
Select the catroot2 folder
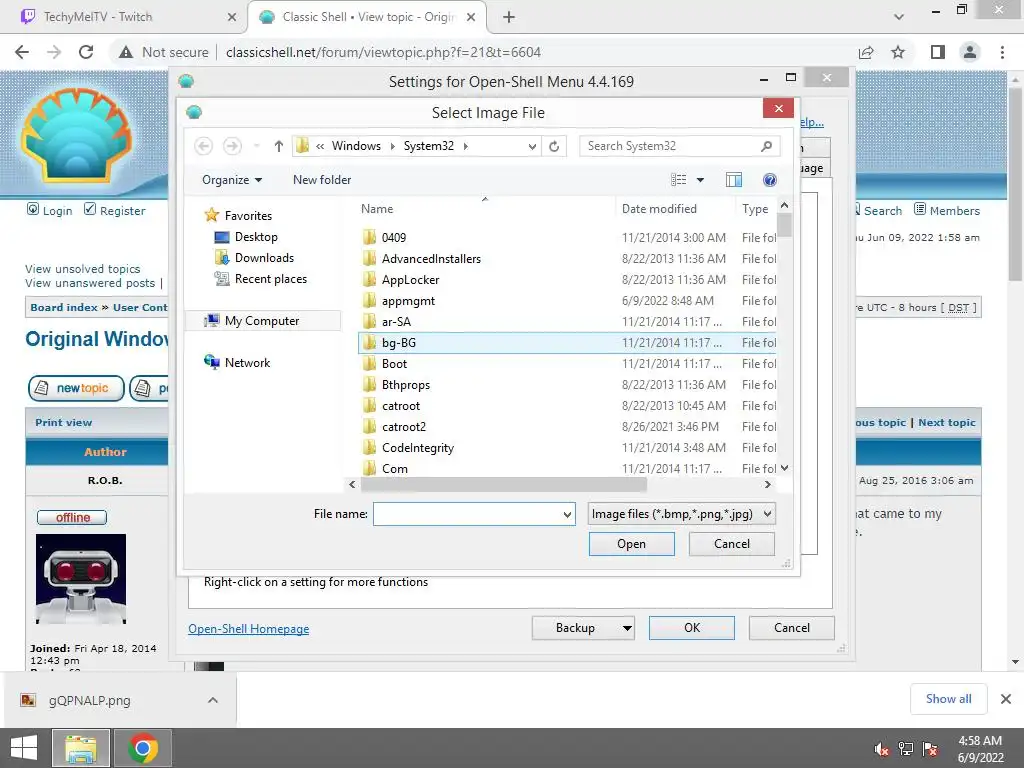click(x=567, y=426)
